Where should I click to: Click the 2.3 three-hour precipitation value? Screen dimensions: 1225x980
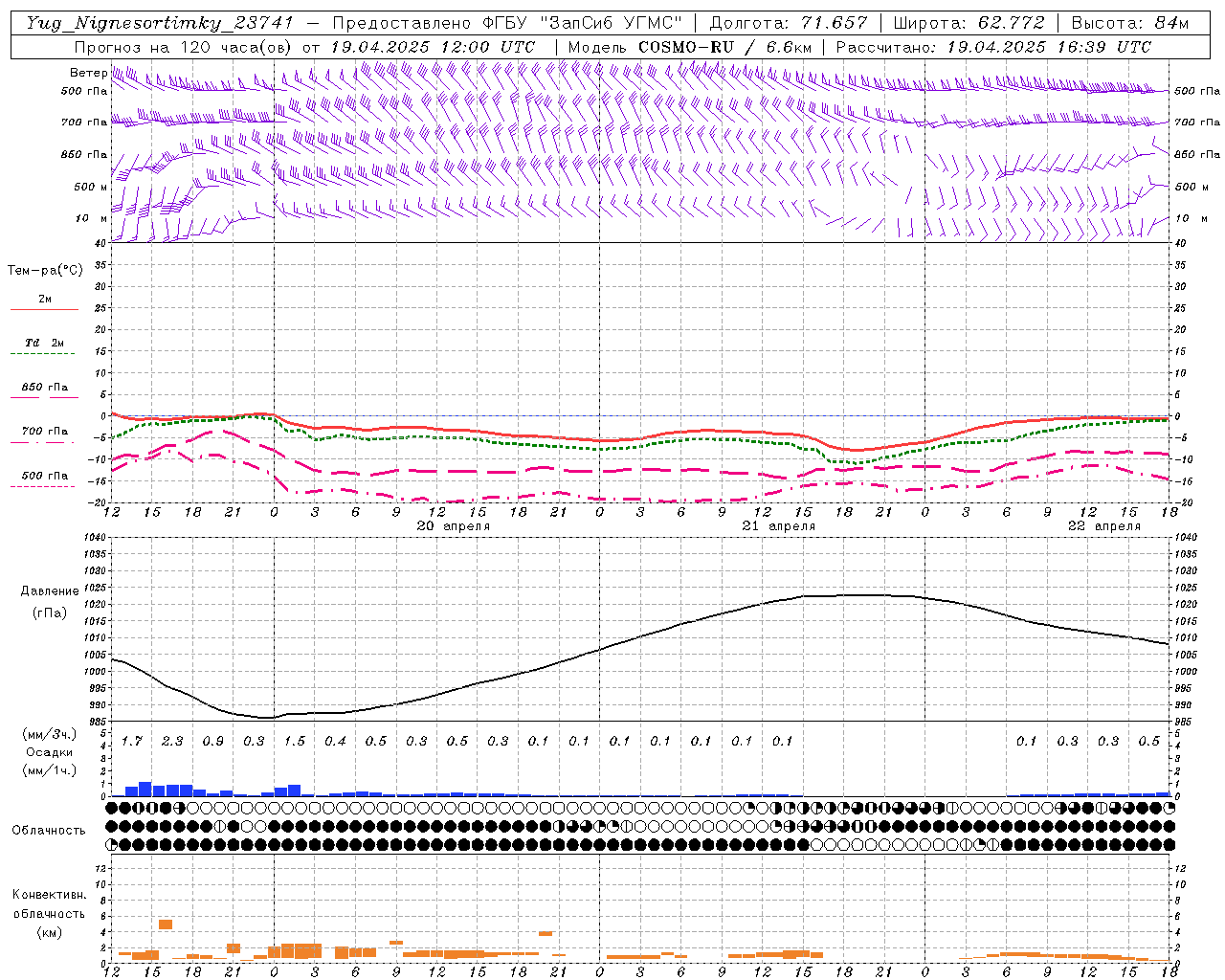pos(172,742)
